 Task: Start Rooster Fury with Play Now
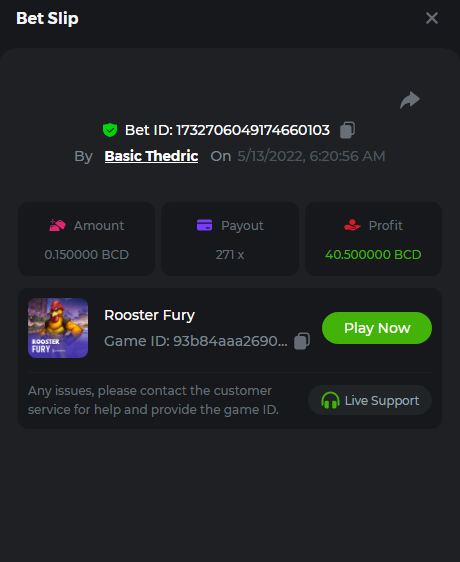pyautogui.click(x=377, y=328)
